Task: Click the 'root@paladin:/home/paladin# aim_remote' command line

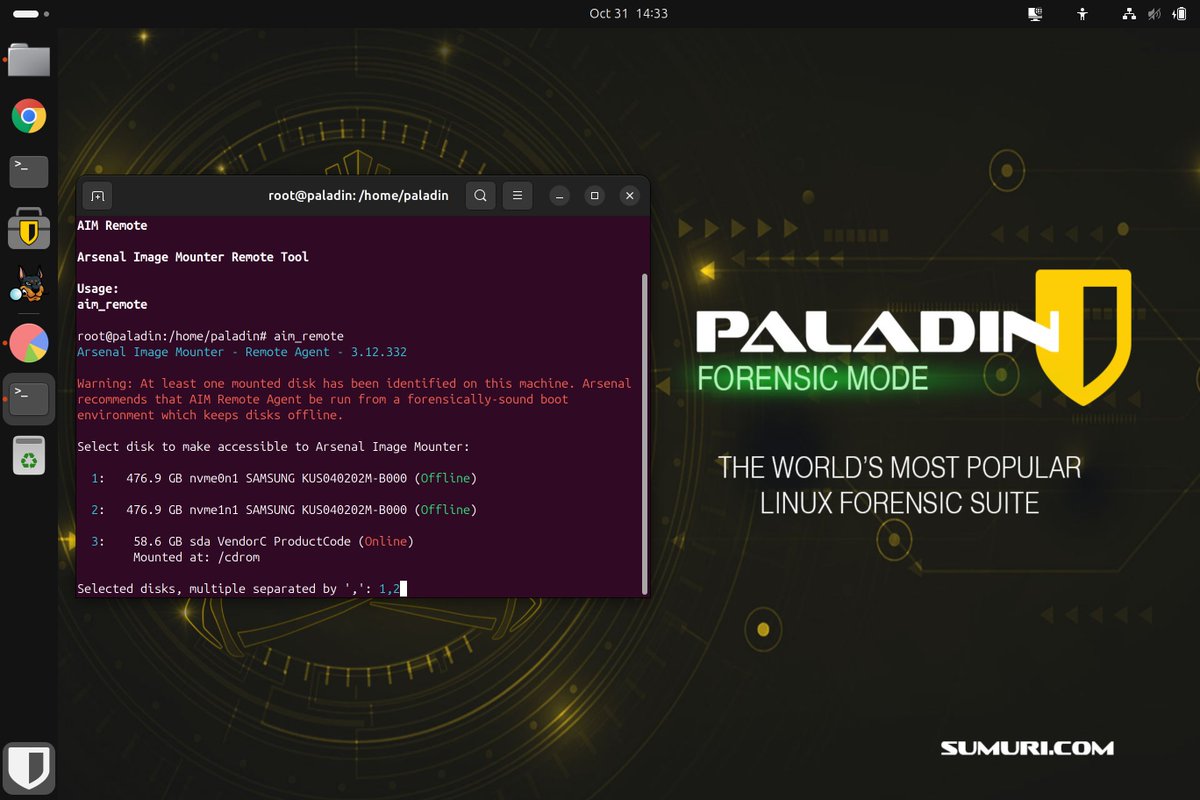Action: point(210,336)
